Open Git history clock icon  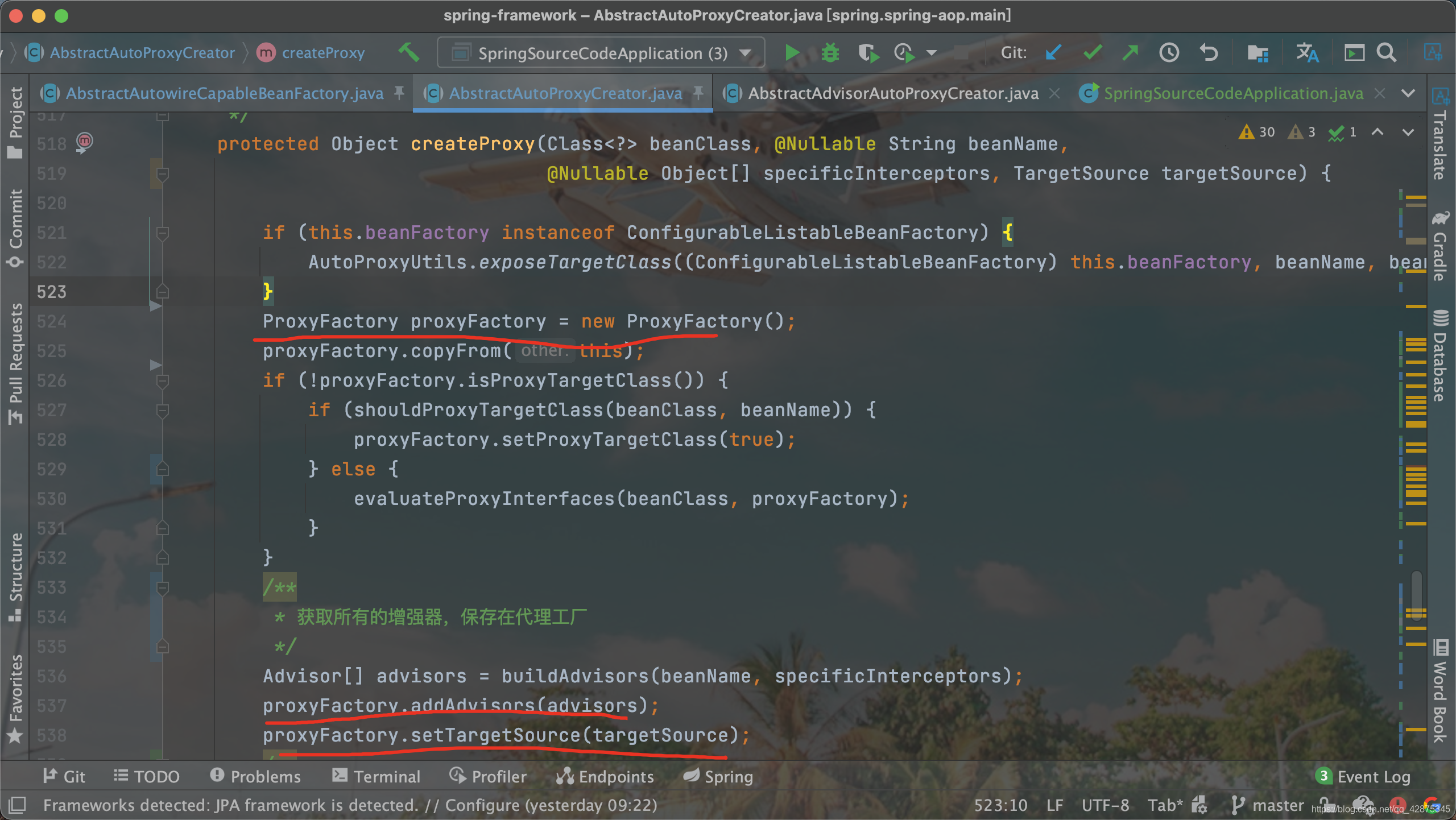pos(1169,53)
